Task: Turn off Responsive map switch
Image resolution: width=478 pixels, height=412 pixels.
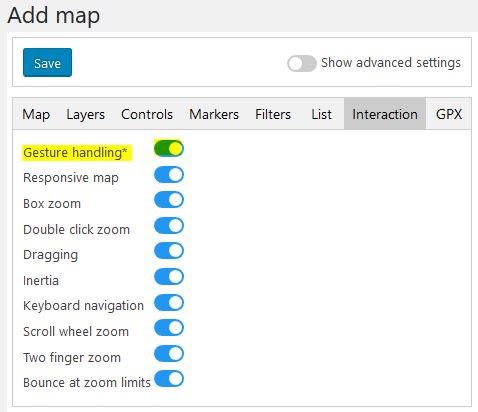Action: [x=169, y=175]
